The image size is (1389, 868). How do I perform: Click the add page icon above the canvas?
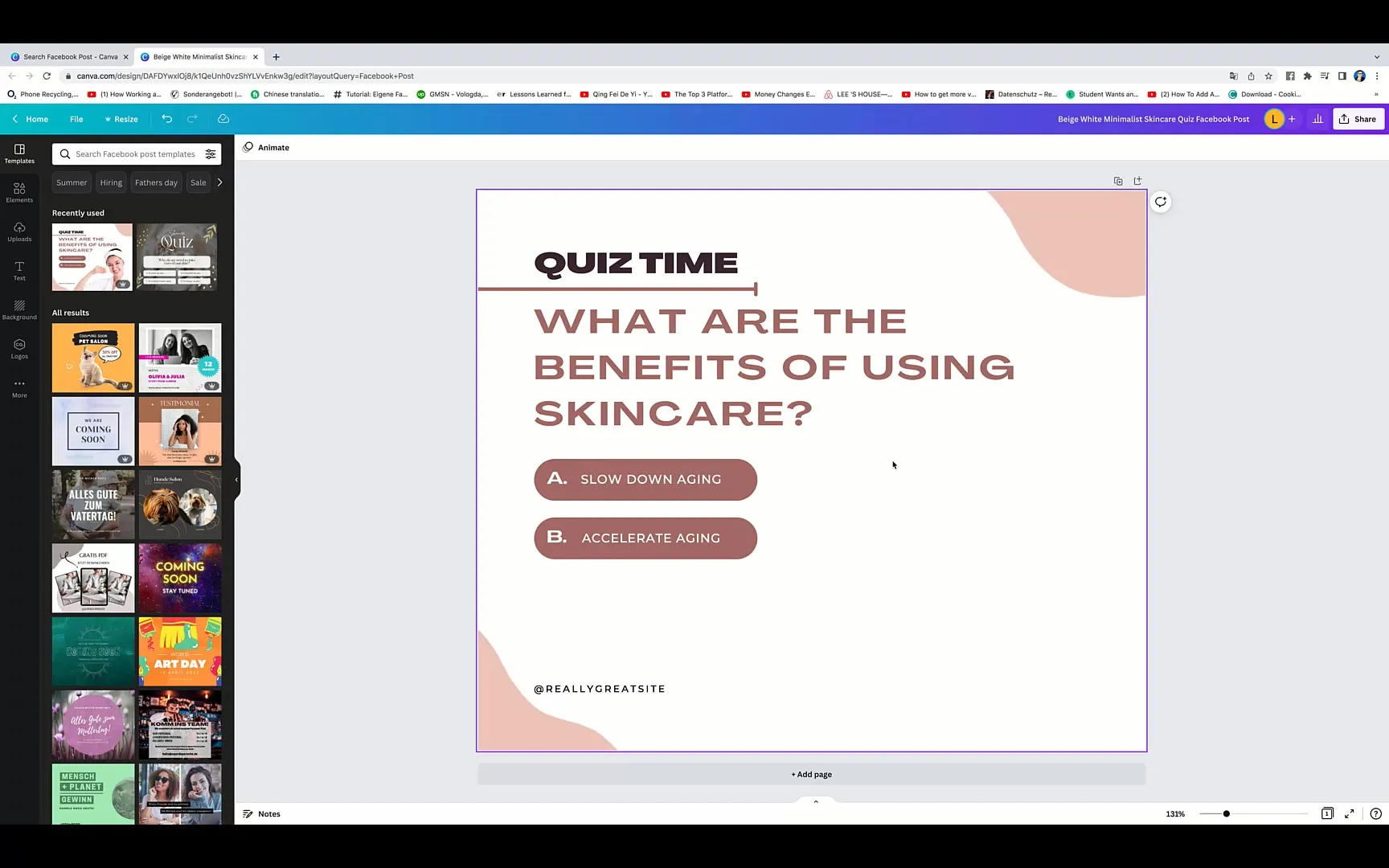pyautogui.click(x=1137, y=181)
